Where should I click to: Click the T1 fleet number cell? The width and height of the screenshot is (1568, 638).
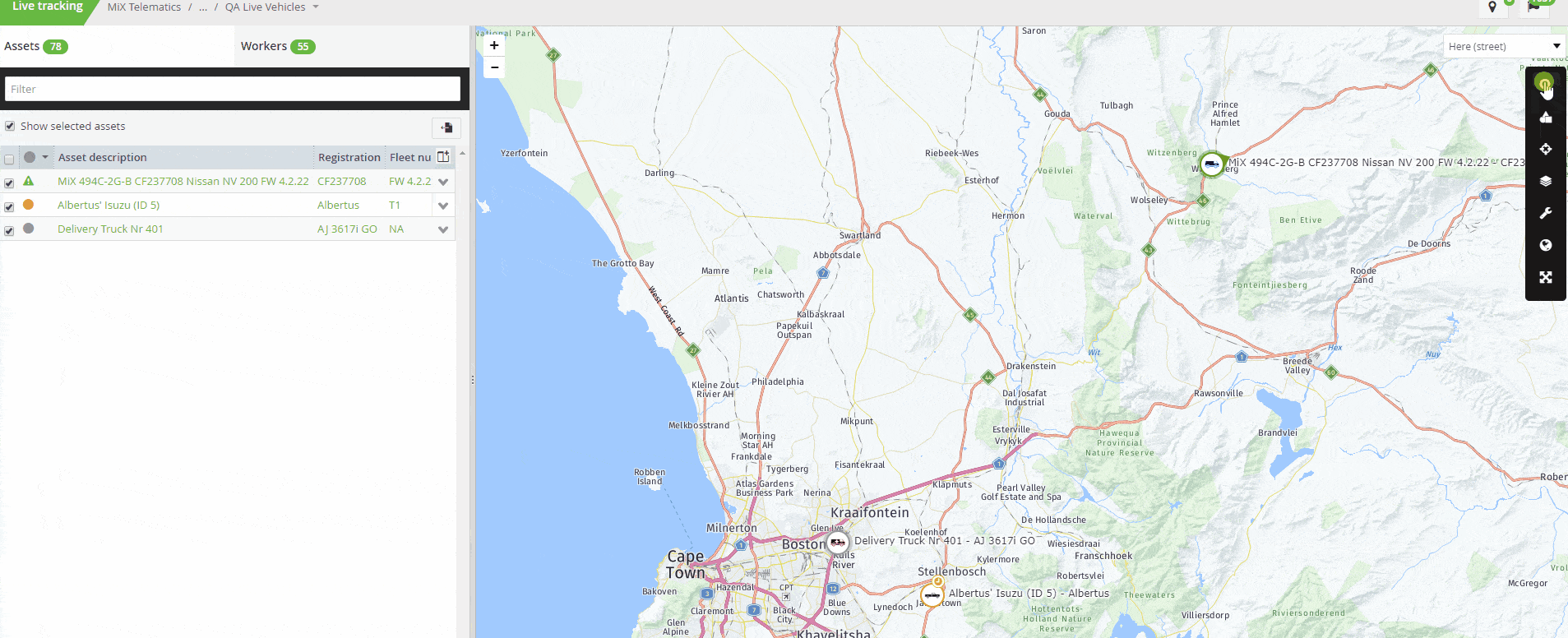(395, 205)
